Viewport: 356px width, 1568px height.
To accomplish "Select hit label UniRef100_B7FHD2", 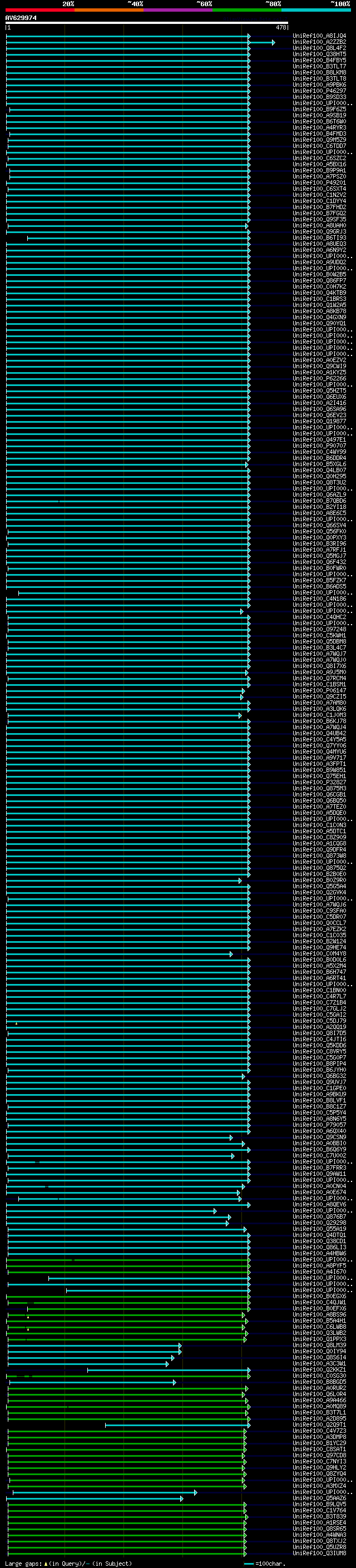I will 319,207.
